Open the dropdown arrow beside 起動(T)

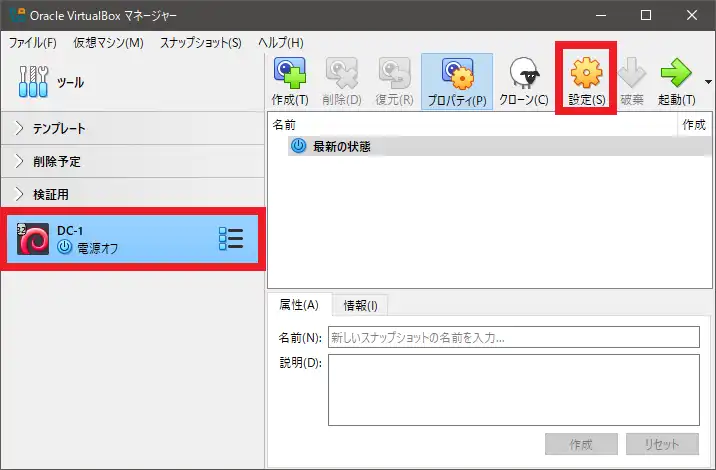[708, 82]
